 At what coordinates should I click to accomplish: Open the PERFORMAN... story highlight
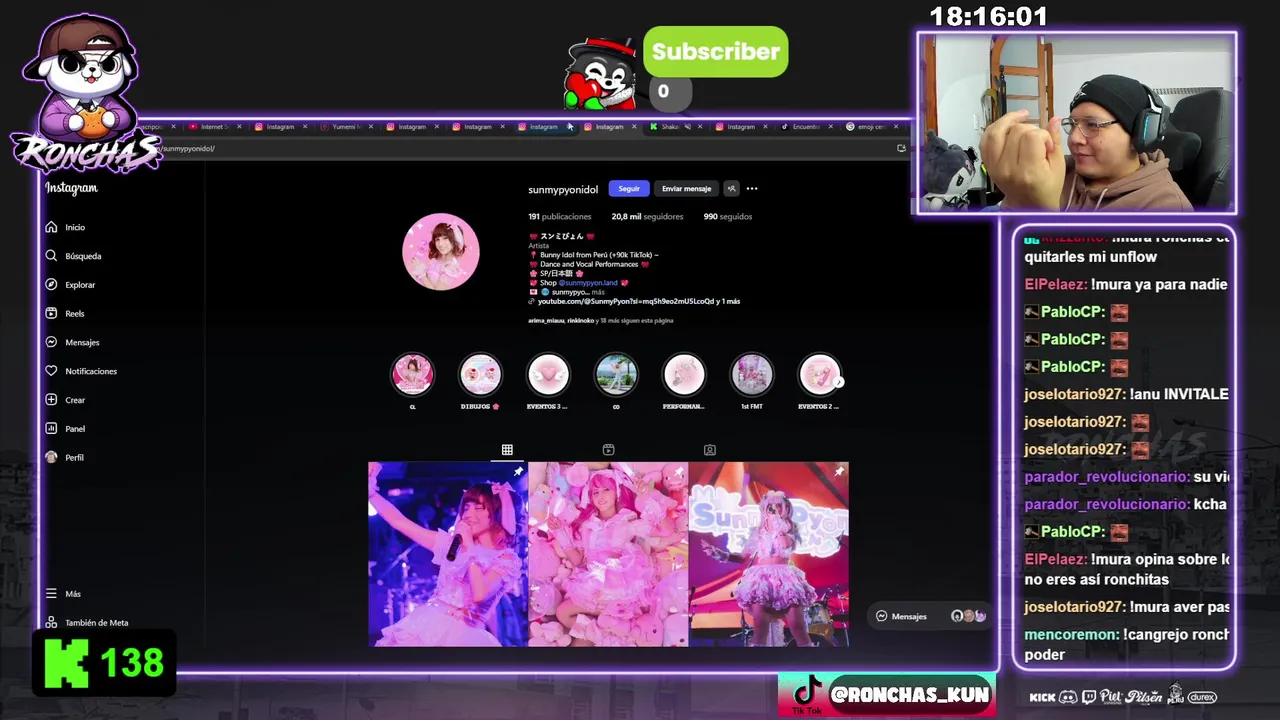(x=684, y=375)
